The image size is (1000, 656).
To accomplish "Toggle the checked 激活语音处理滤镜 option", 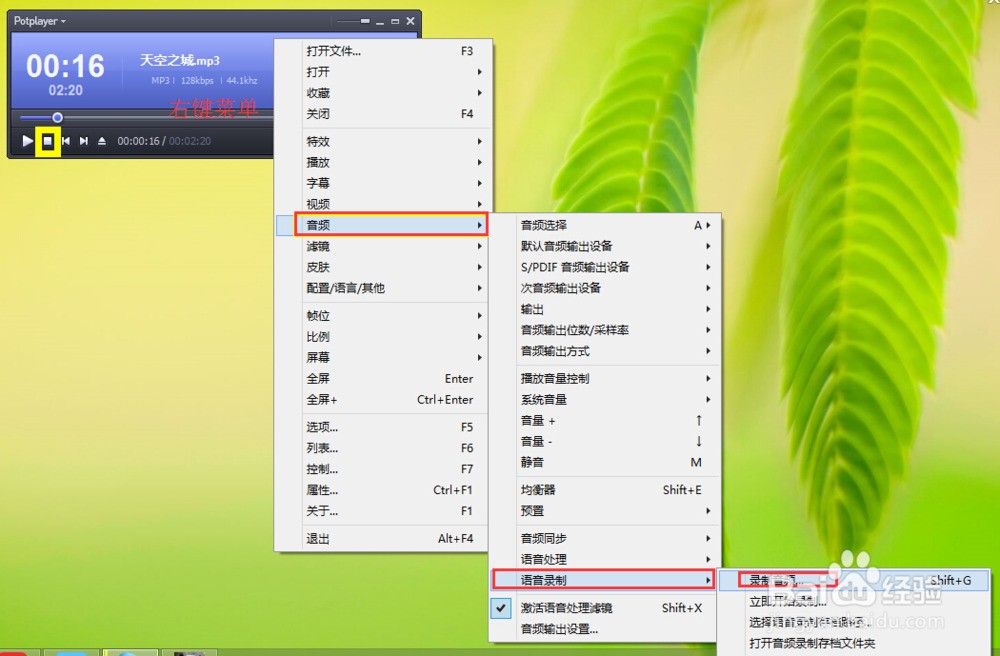I will pos(605,608).
